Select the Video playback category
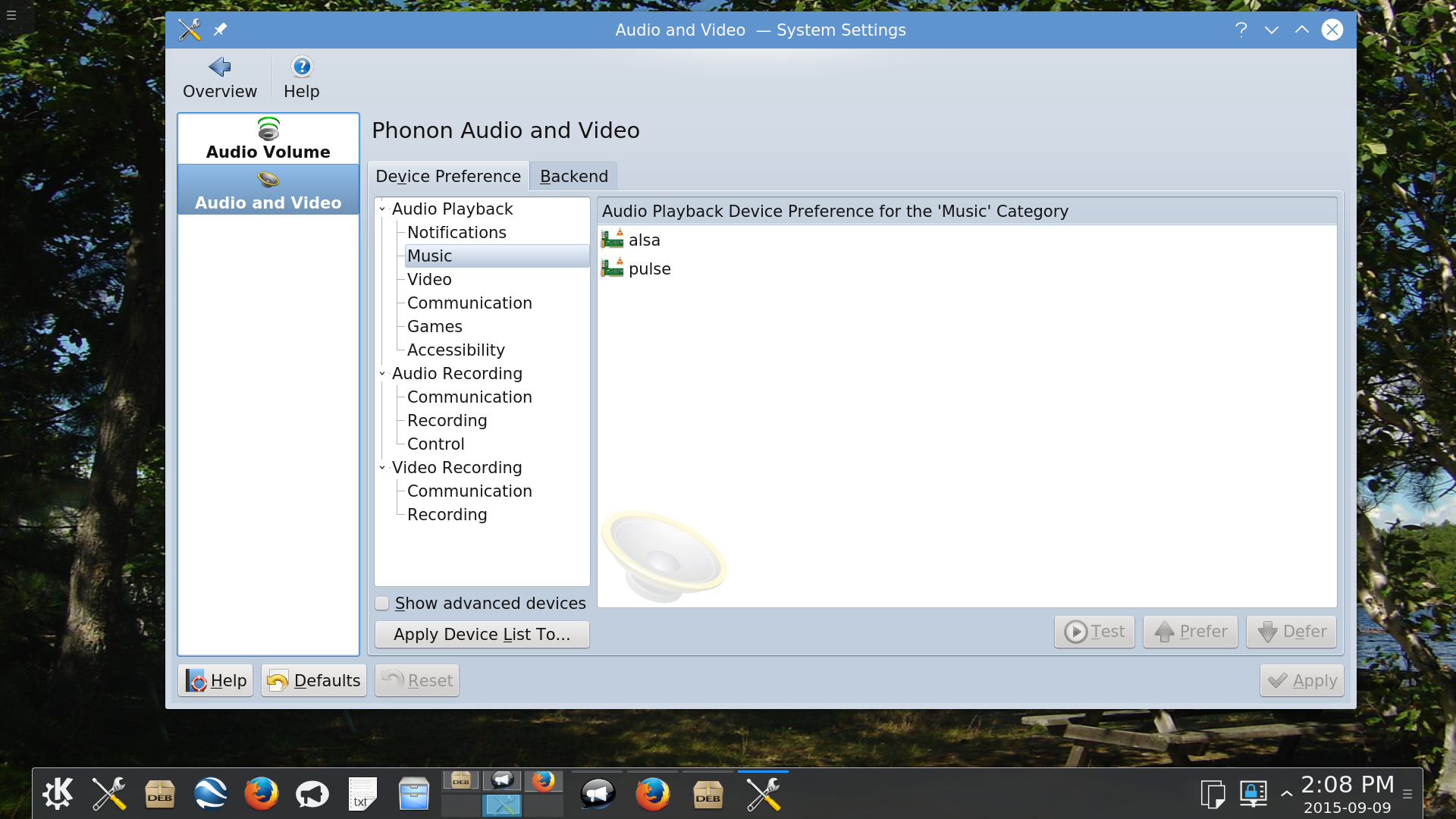 tap(429, 279)
